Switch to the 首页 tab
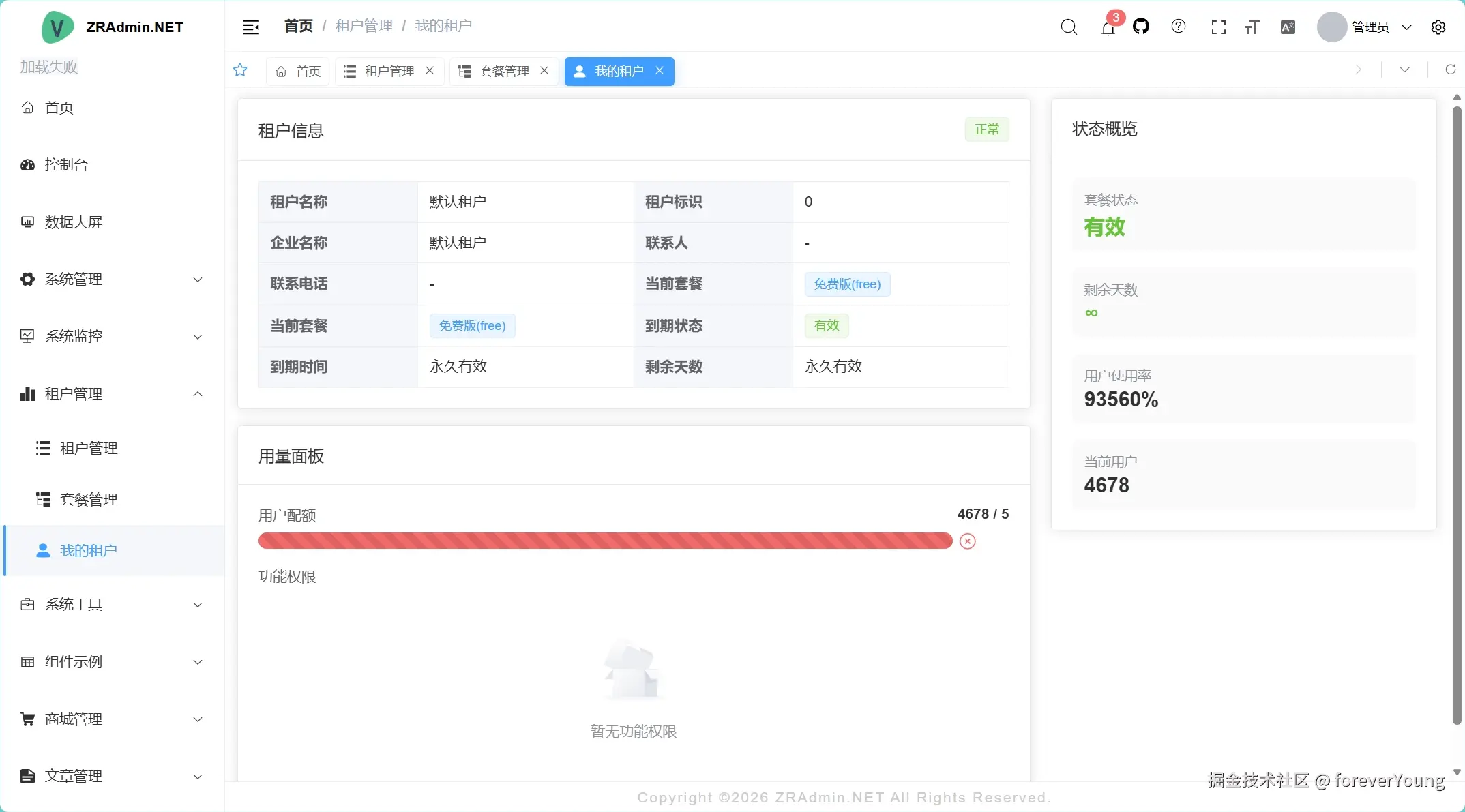 [x=298, y=72]
